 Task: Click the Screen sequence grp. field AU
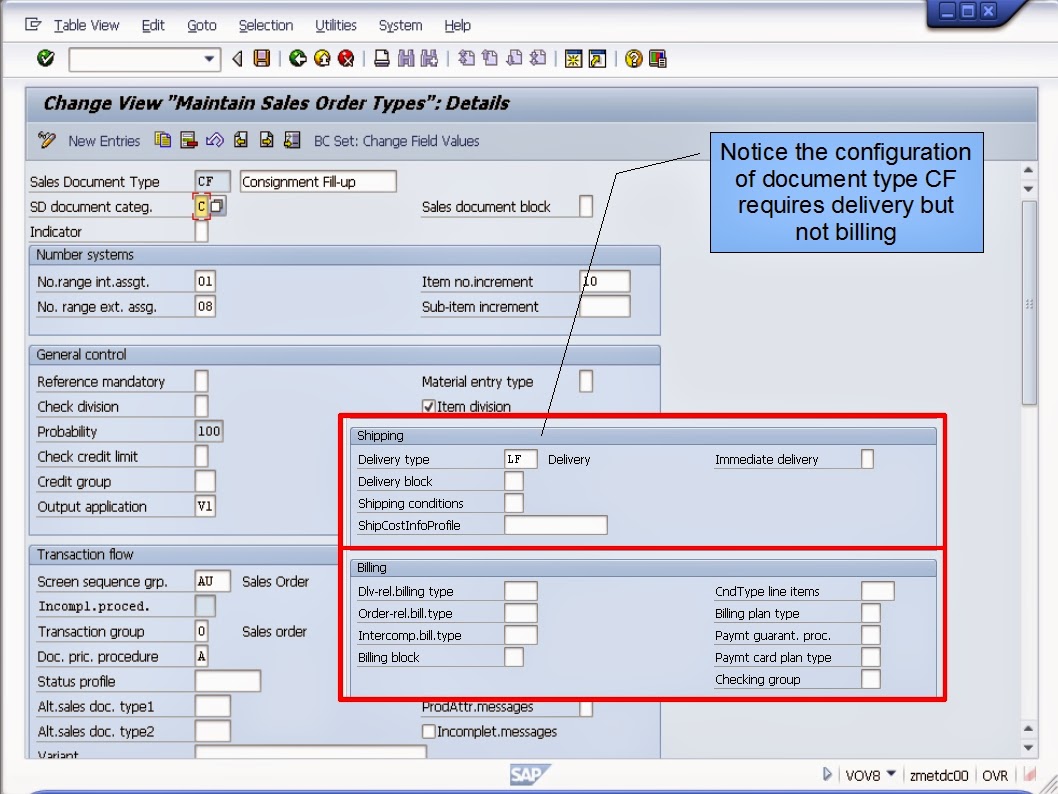click(212, 581)
